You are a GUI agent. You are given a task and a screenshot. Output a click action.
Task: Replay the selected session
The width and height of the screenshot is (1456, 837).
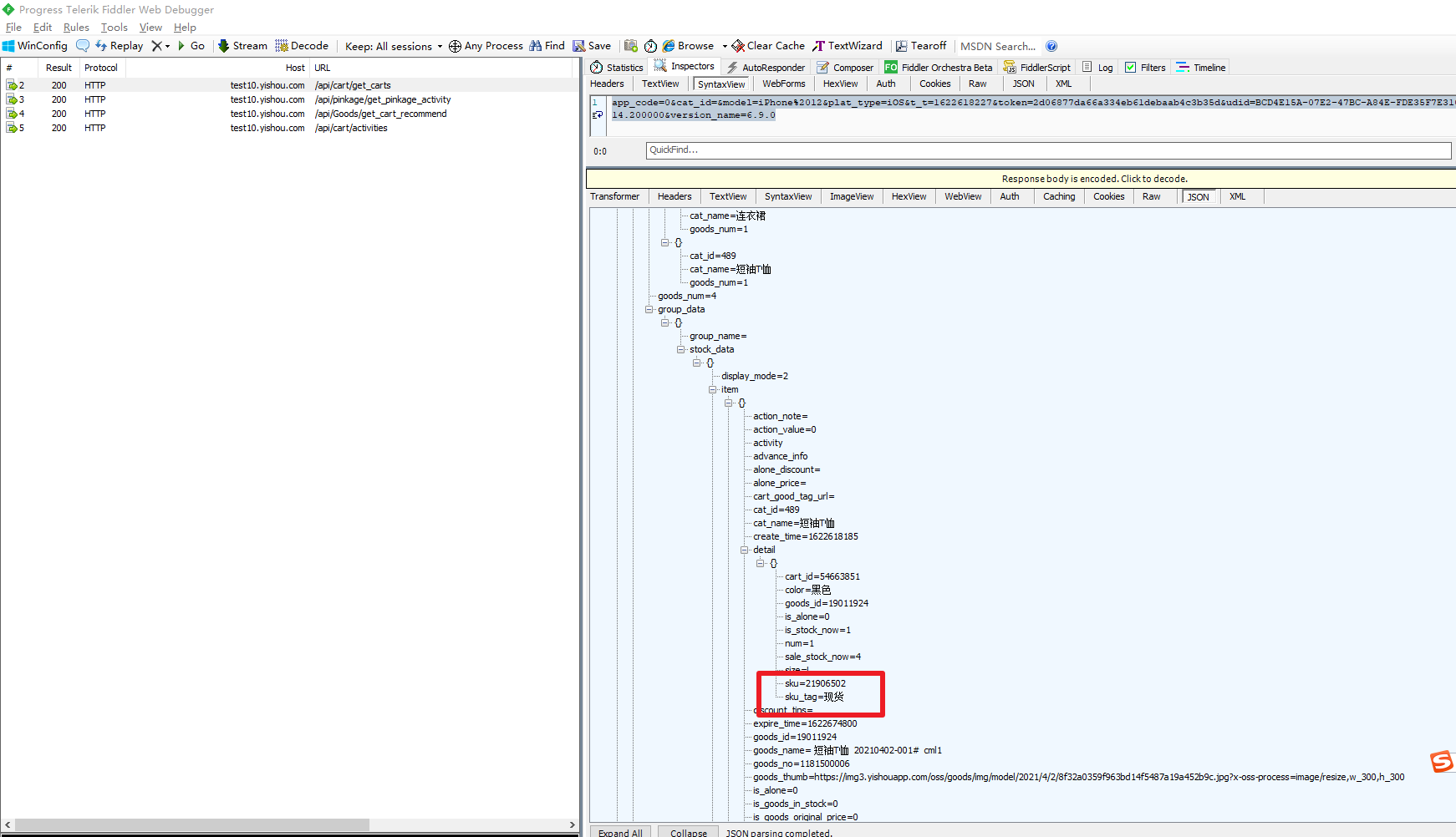pos(120,46)
